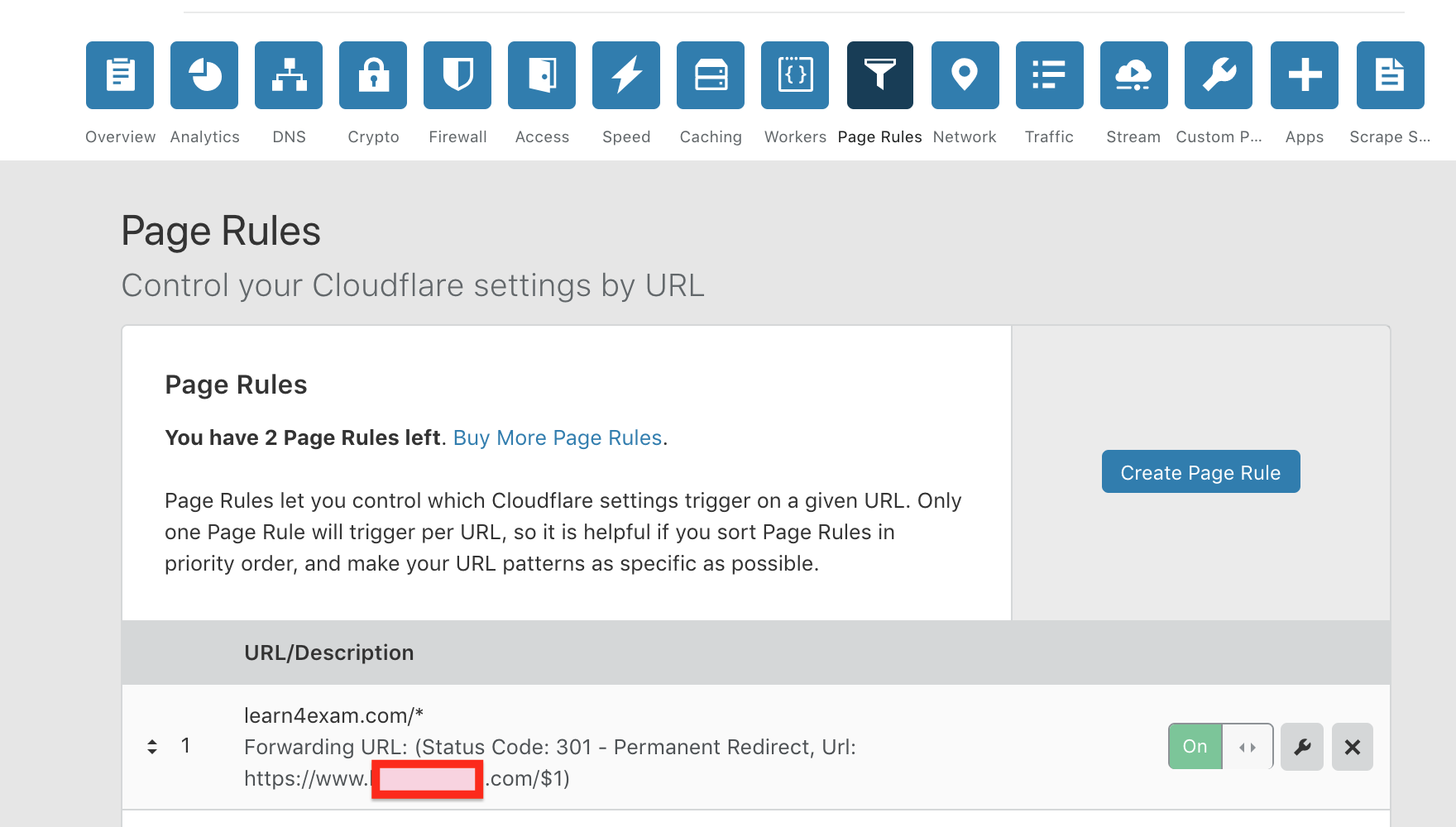The width and height of the screenshot is (1456, 827).
Task: Open the Caching drive icon
Action: point(711,75)
